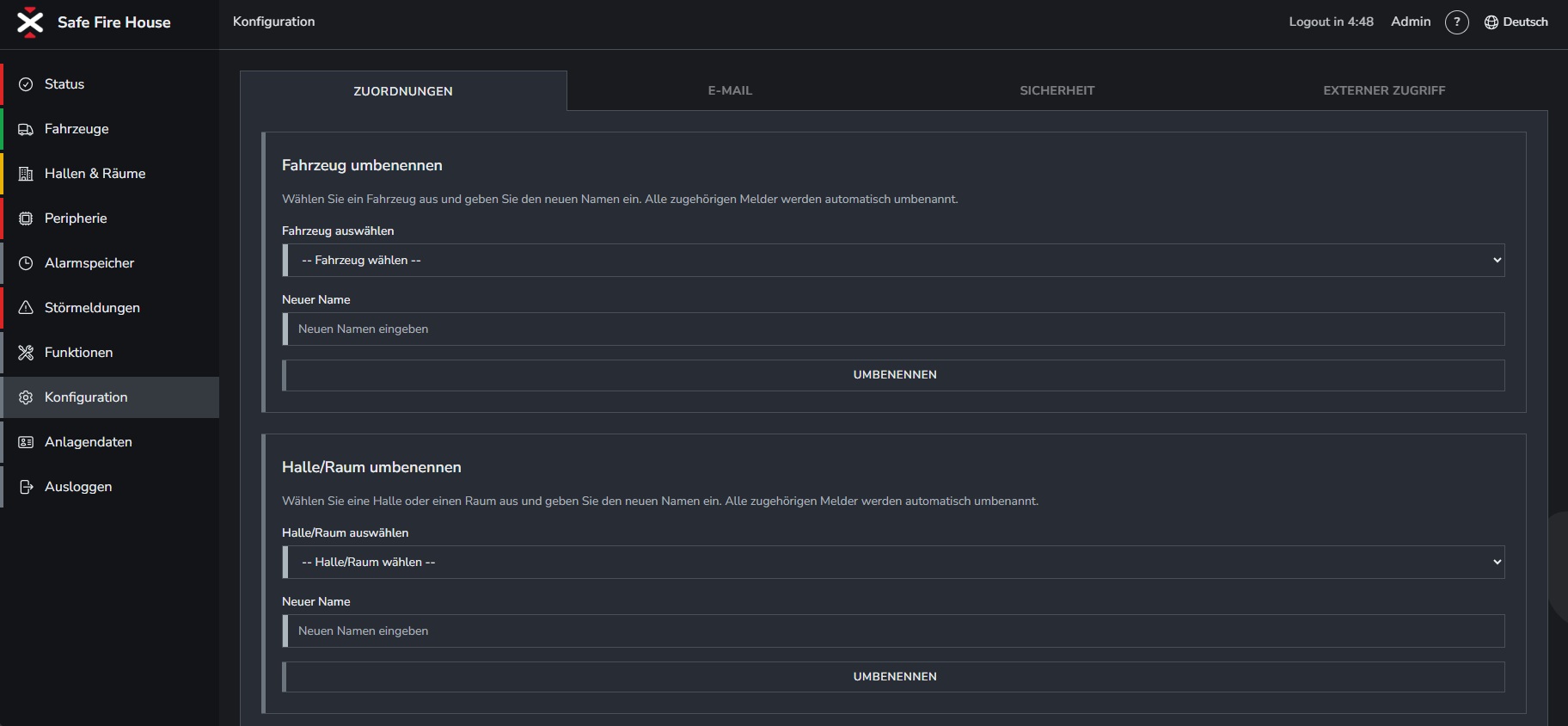The width and height of the screenshot is (1568, 726).
Task: Show Störmeldungen page
Action: (111, 308)
